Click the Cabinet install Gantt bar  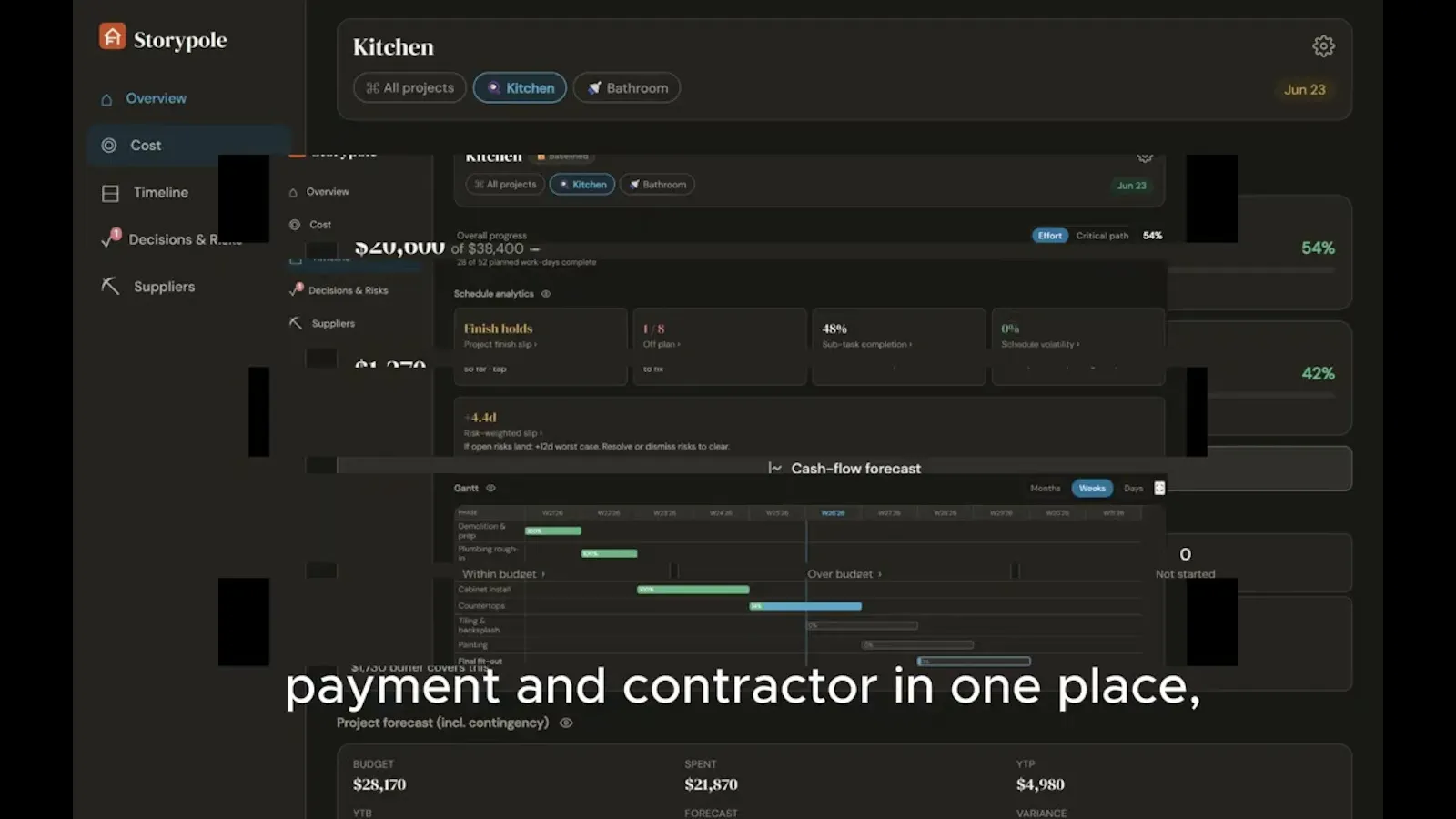[x=693, y=591]
